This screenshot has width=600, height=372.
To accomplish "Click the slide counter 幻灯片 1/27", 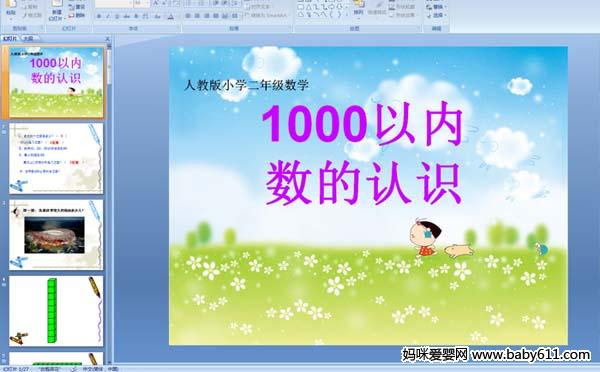I will pos(16,369).
